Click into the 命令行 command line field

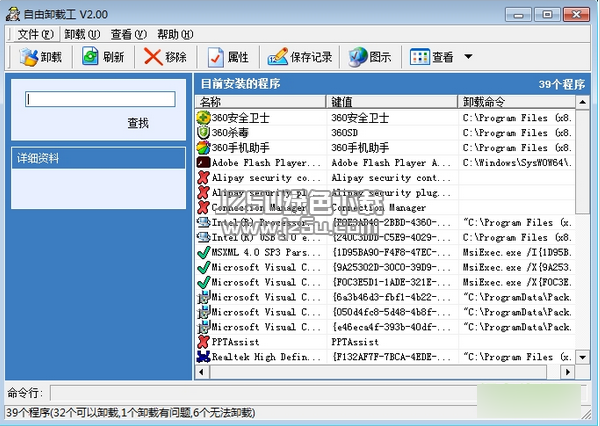tap(318, 393)
